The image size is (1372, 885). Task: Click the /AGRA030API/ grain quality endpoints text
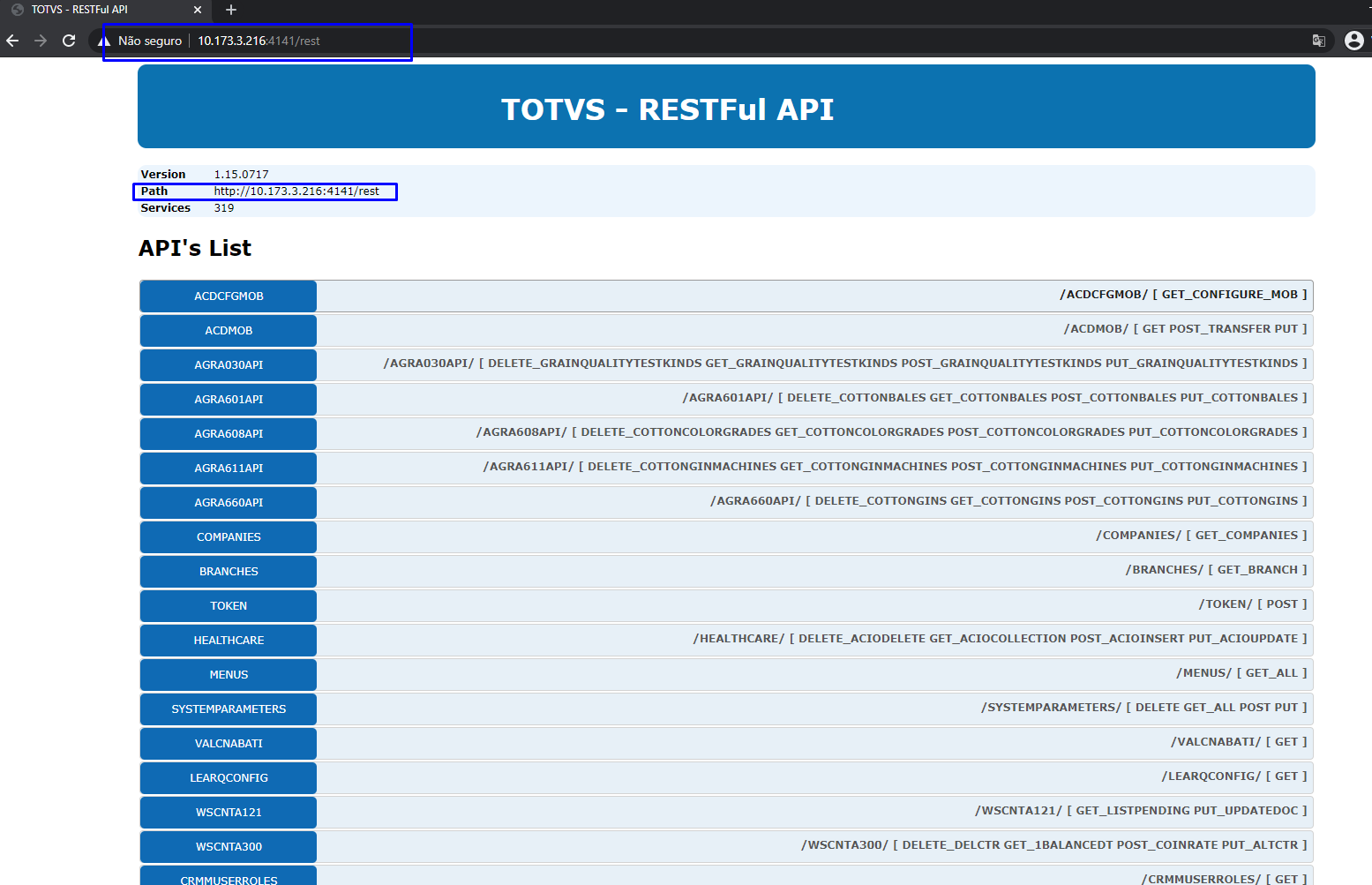click(845, 364)
